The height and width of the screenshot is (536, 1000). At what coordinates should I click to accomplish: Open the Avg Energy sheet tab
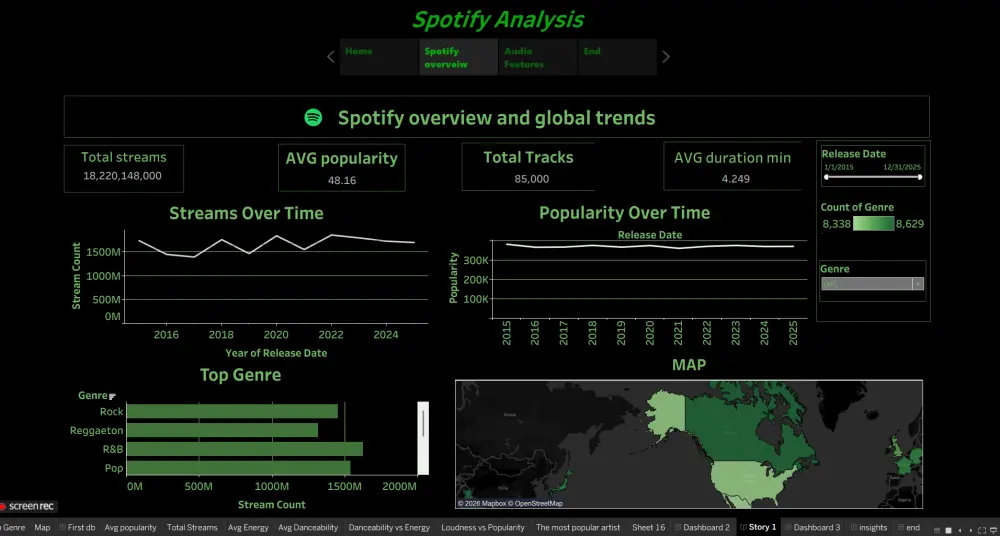tap(248, 528)
